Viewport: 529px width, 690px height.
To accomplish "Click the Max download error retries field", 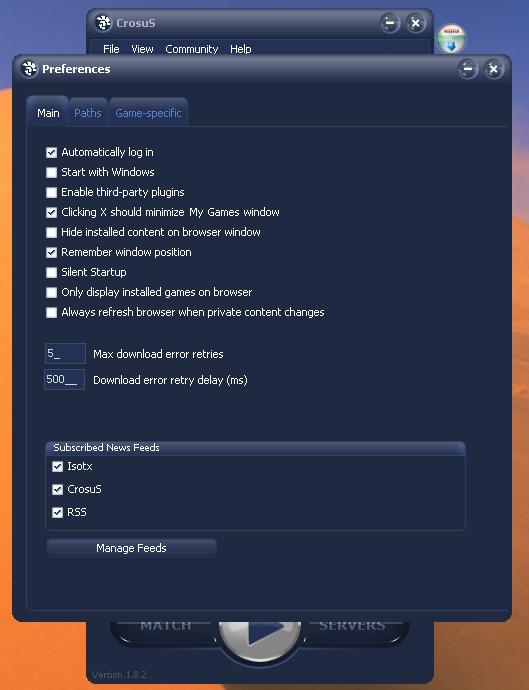I will click(65, 353).
